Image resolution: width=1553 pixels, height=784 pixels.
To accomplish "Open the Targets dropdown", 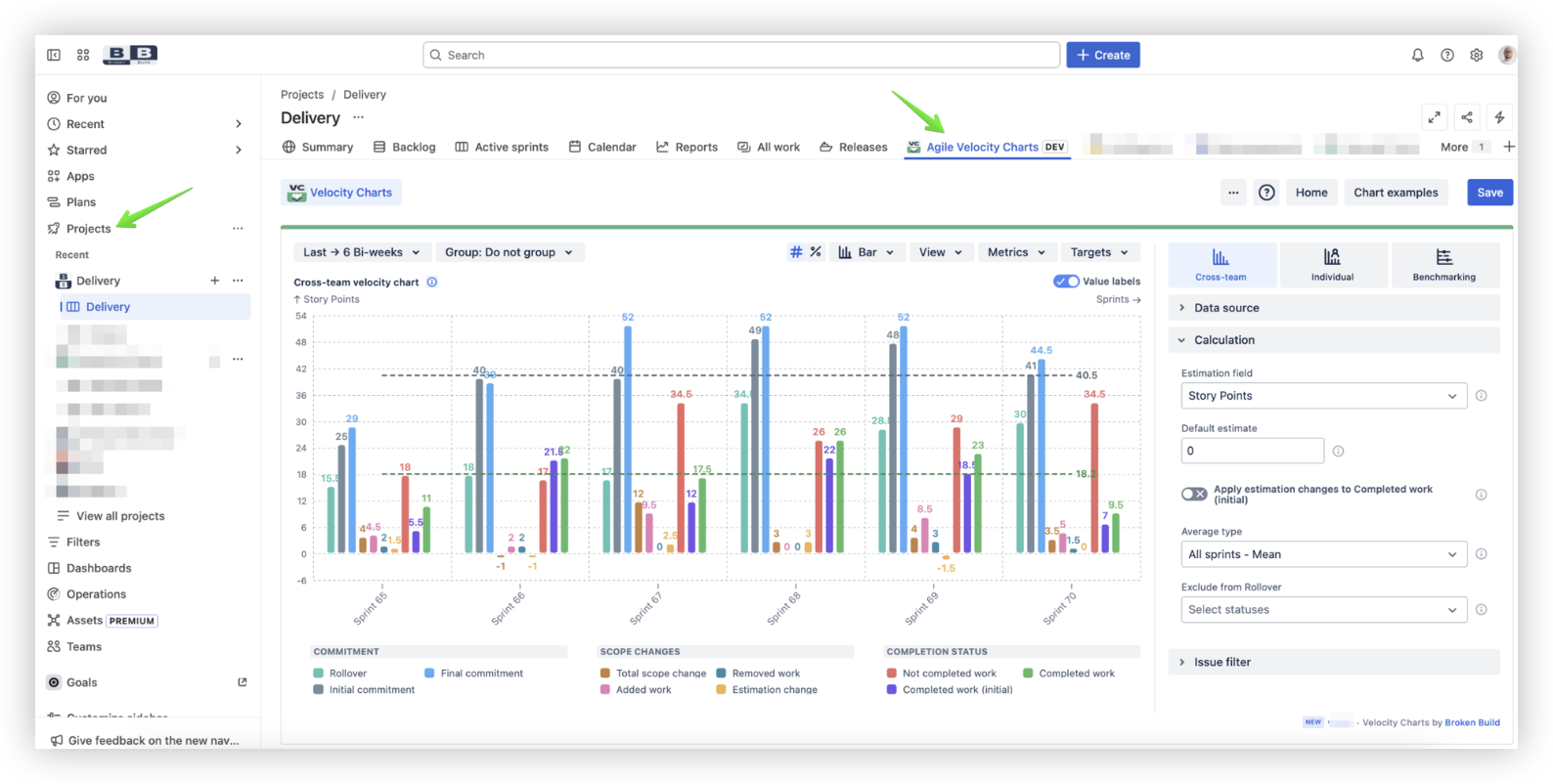I will [x=1098, y=252].
